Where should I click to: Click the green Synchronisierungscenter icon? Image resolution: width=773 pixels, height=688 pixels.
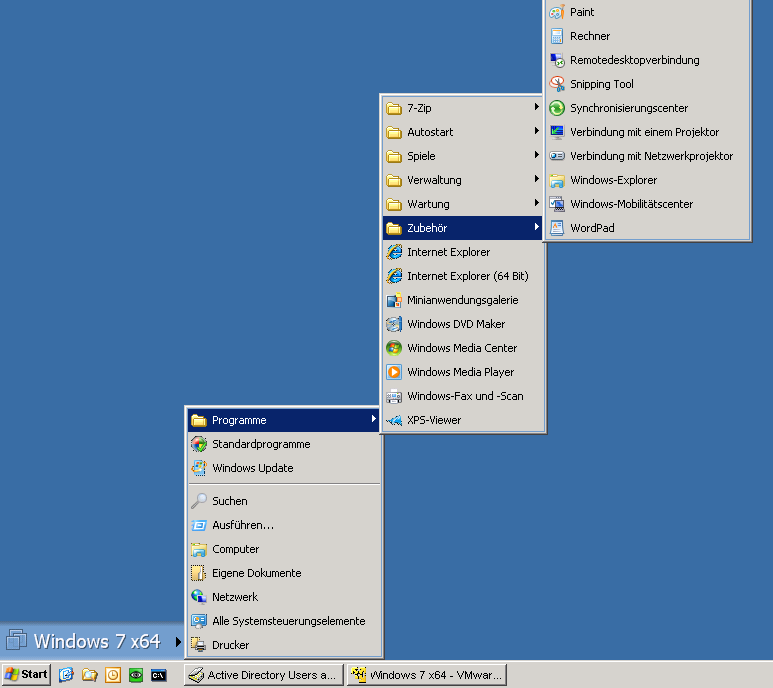pyautogui.click(x=557, y=108)
